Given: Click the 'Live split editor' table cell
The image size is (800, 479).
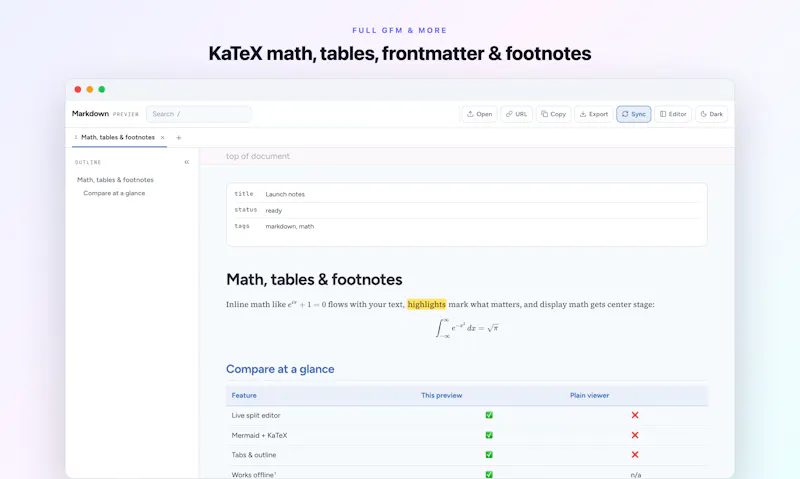Looking at the screenshot, I should (256, 416).
